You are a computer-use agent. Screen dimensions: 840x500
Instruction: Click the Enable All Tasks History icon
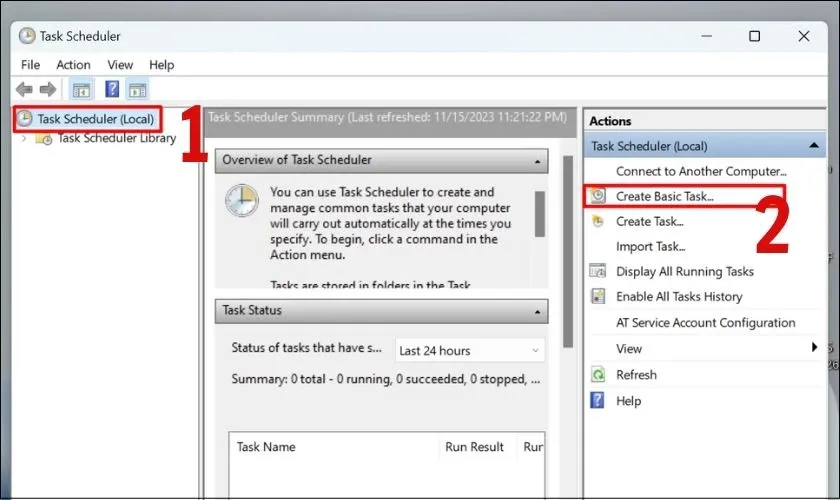tap(598, 296)
